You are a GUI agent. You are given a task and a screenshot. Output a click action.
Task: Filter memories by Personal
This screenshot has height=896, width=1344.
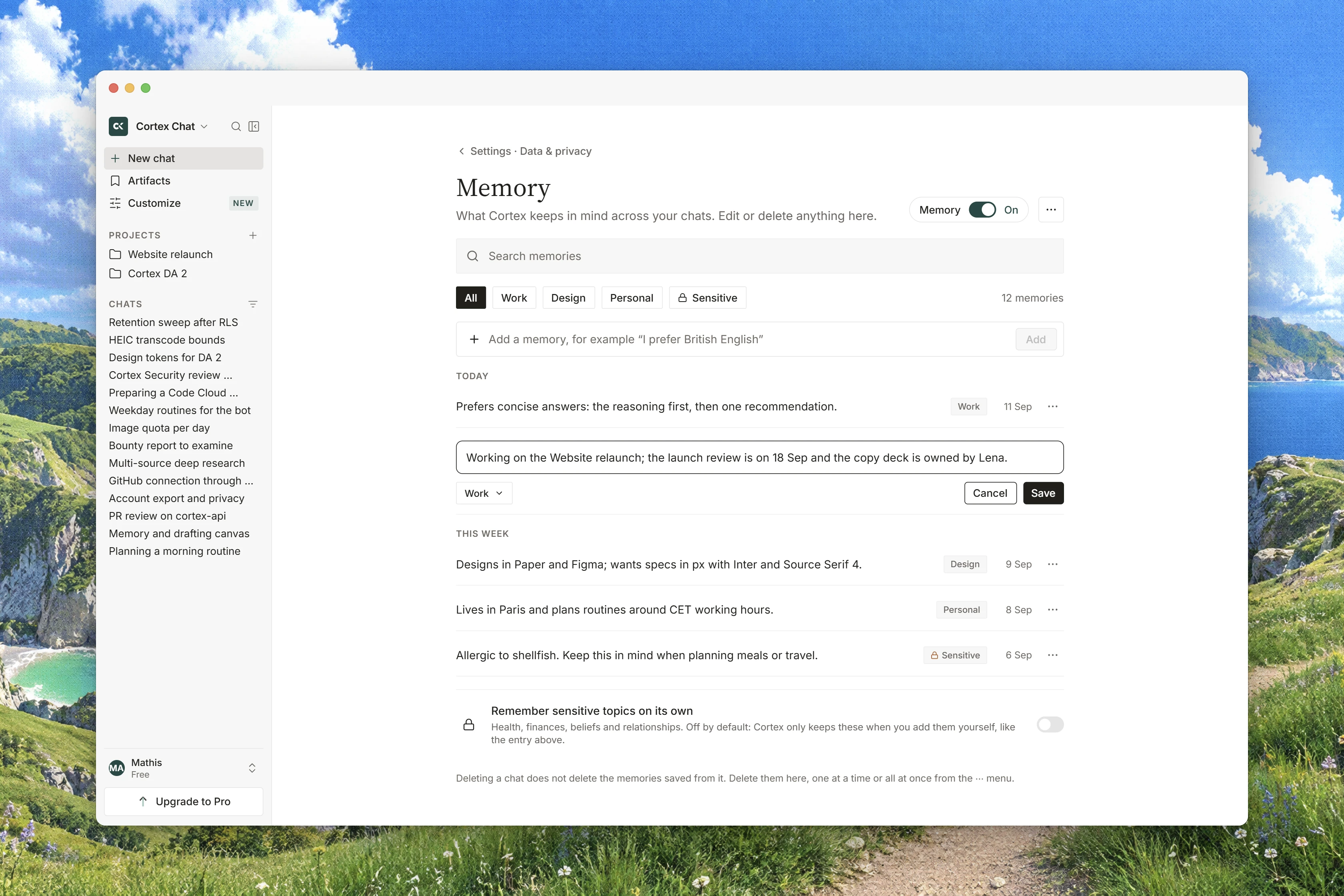[x=632, y=298]
